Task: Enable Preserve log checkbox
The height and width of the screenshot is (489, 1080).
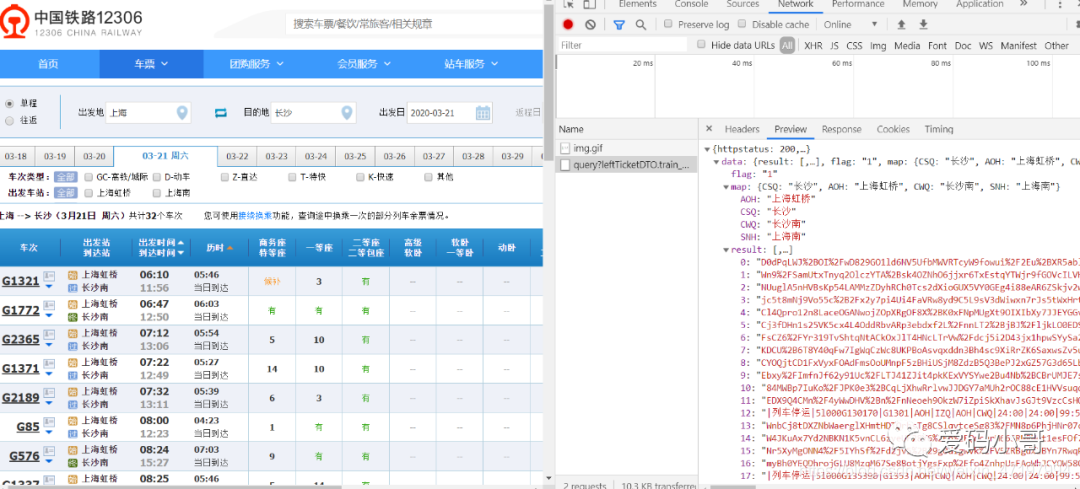Action: click(x=668, y=24)
